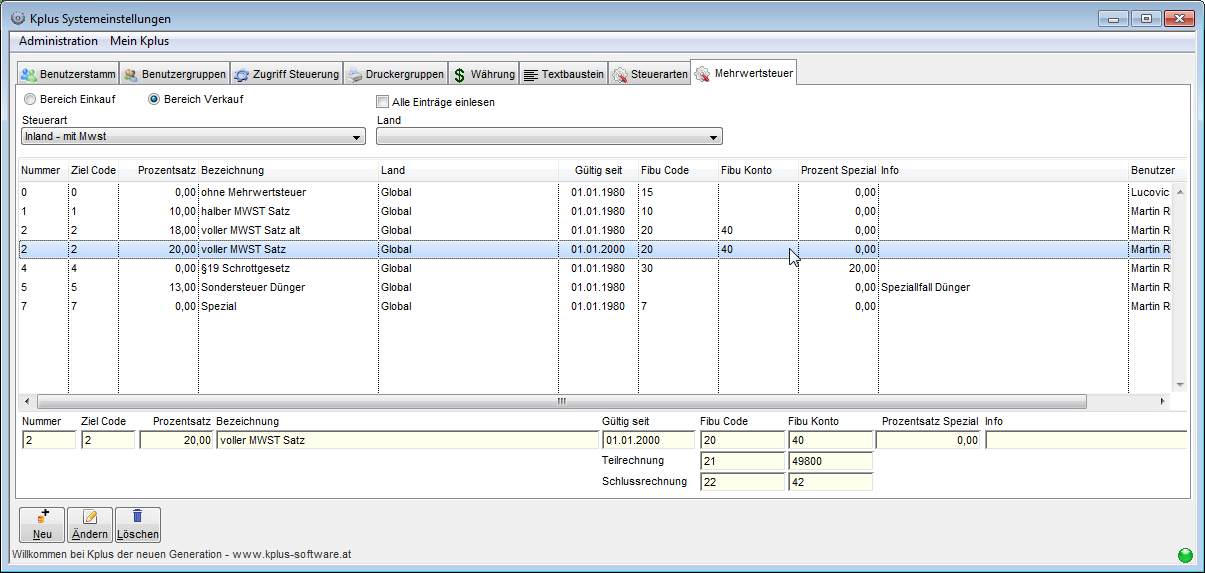Click the green status indicator light
The height and width of the screenshot is (573, 1205).
point(1185,555)
